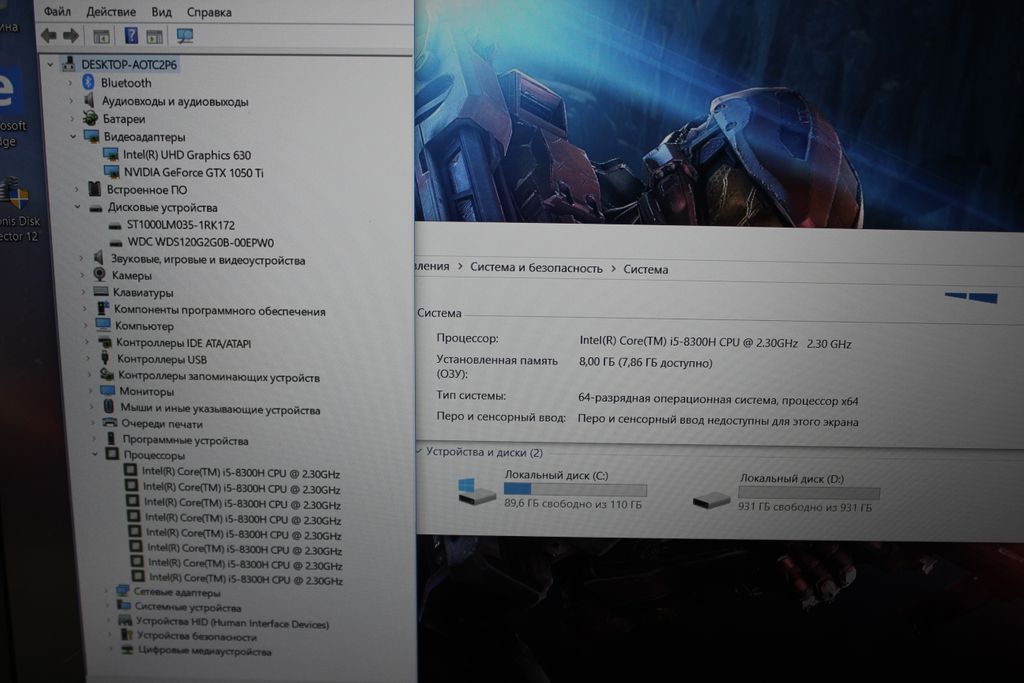Select the Батареи battery icon
The image size is (1024, 683).
(90, 118)
